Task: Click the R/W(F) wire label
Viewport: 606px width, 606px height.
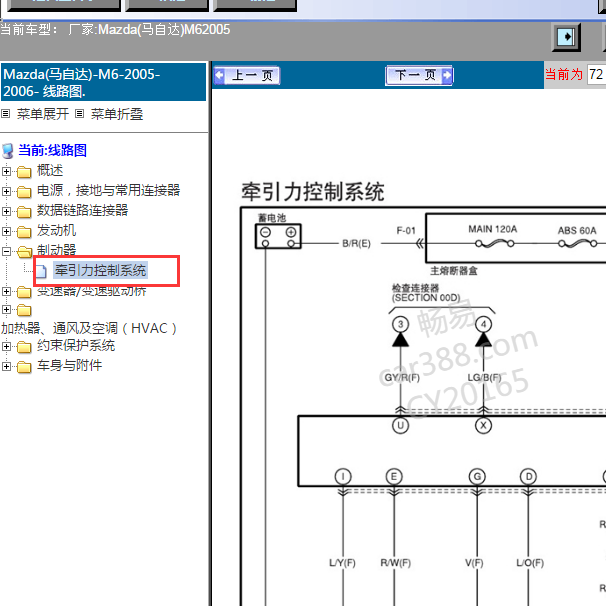Action: (x=395, y=563)
